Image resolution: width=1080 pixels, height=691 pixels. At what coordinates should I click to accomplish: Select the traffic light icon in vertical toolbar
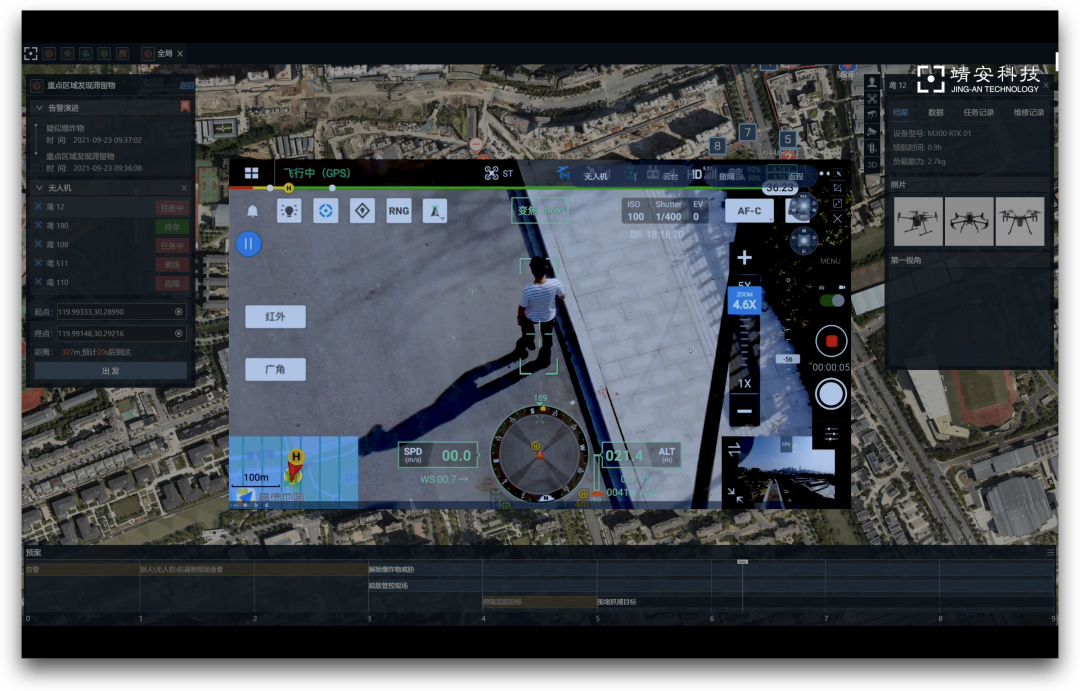coord(872,148)
